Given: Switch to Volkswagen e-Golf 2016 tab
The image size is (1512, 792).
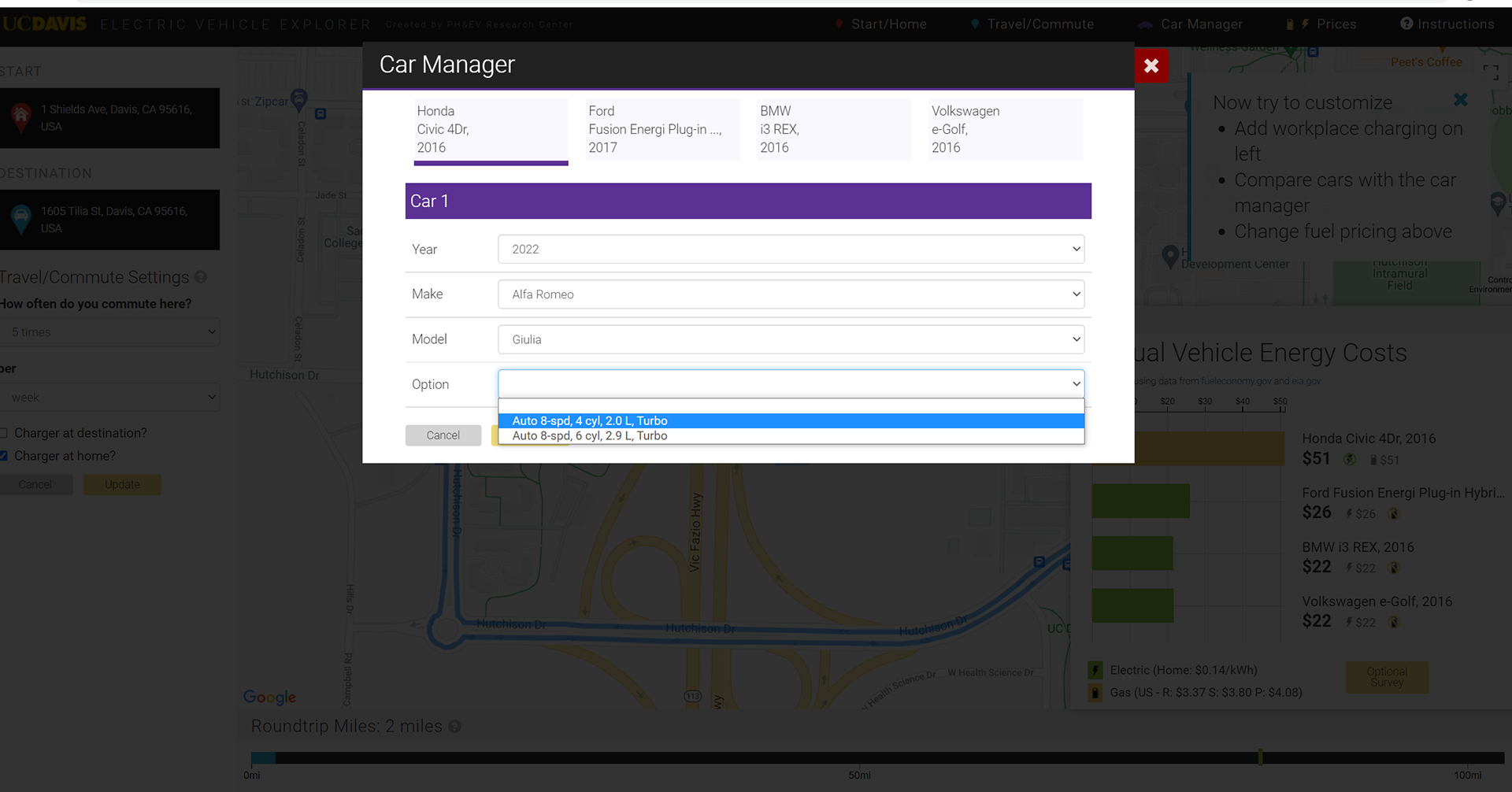Looking at the screenshot, I should pyautogui.click(x=1006, y=130).
